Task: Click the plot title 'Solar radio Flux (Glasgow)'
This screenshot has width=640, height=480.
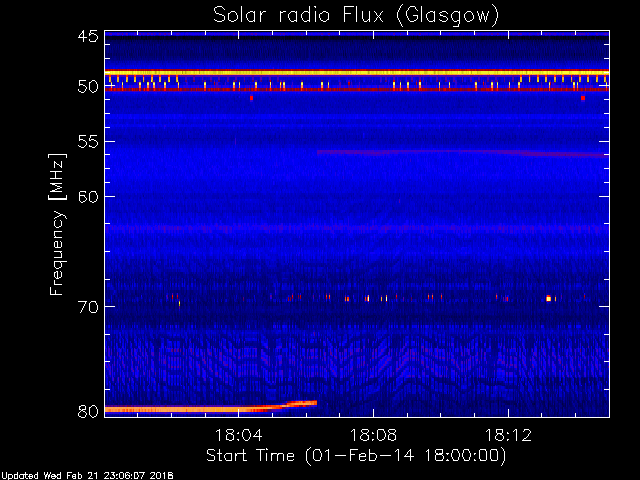Action: point(356,16)
